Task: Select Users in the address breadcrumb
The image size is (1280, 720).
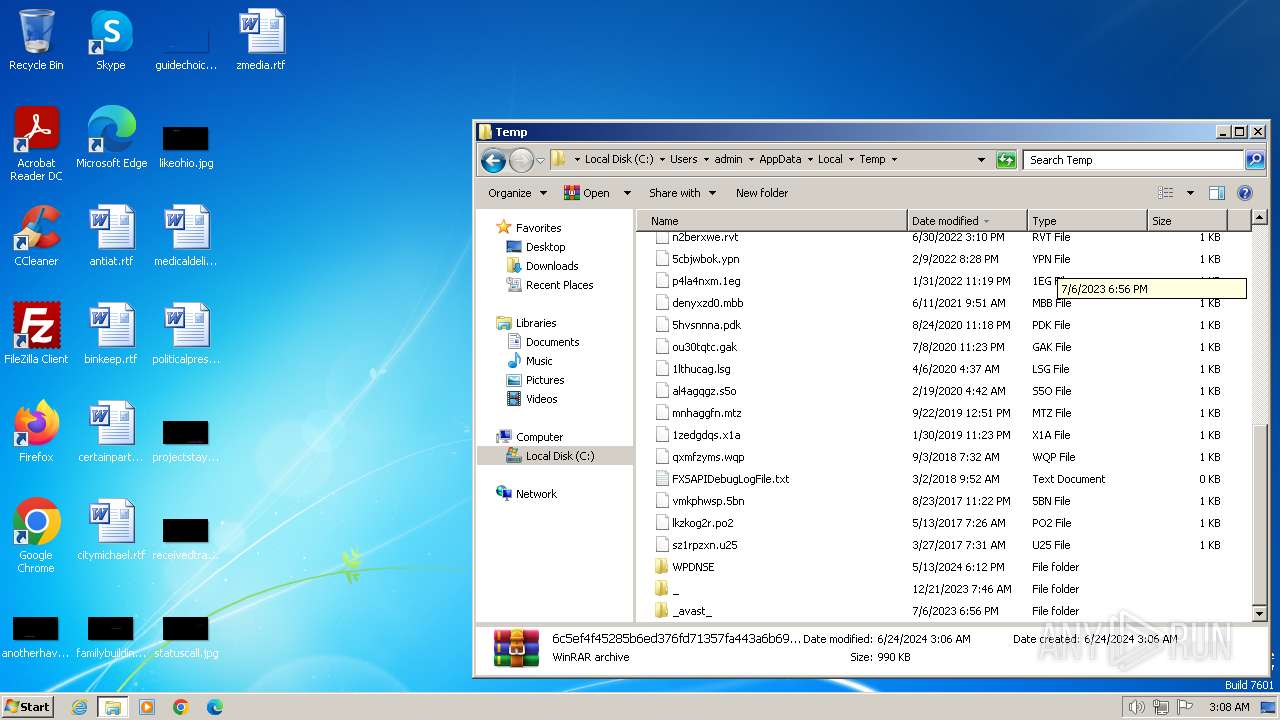Action: (684, 159)
